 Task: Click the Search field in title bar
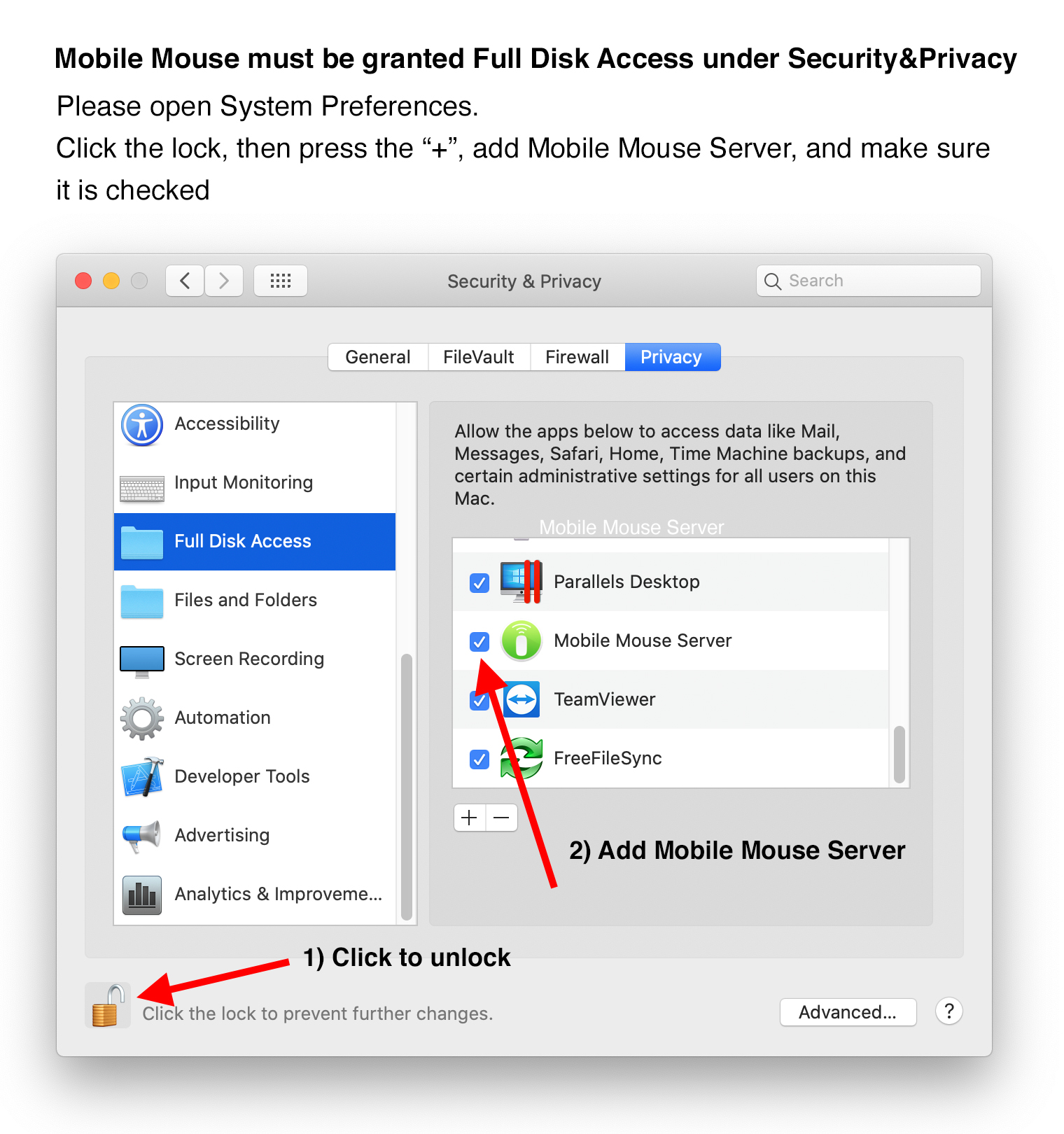coord(868,281)
